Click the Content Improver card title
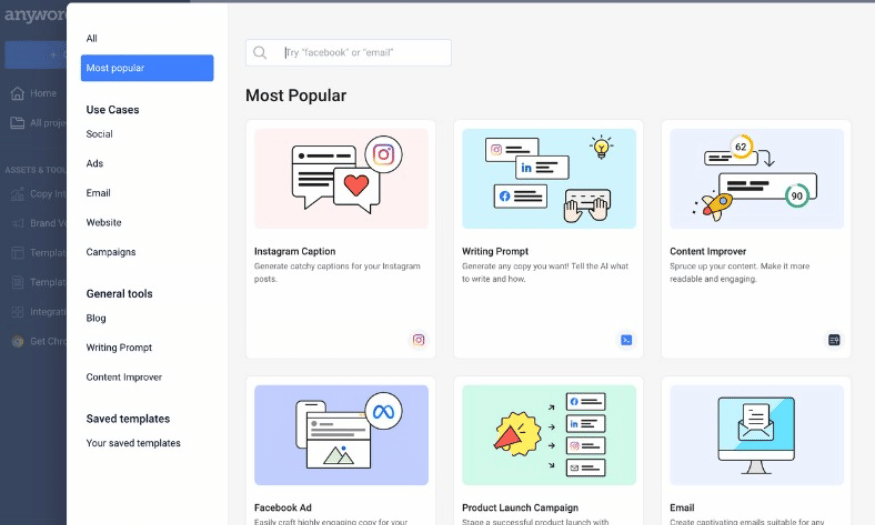 tap(708, 252)
